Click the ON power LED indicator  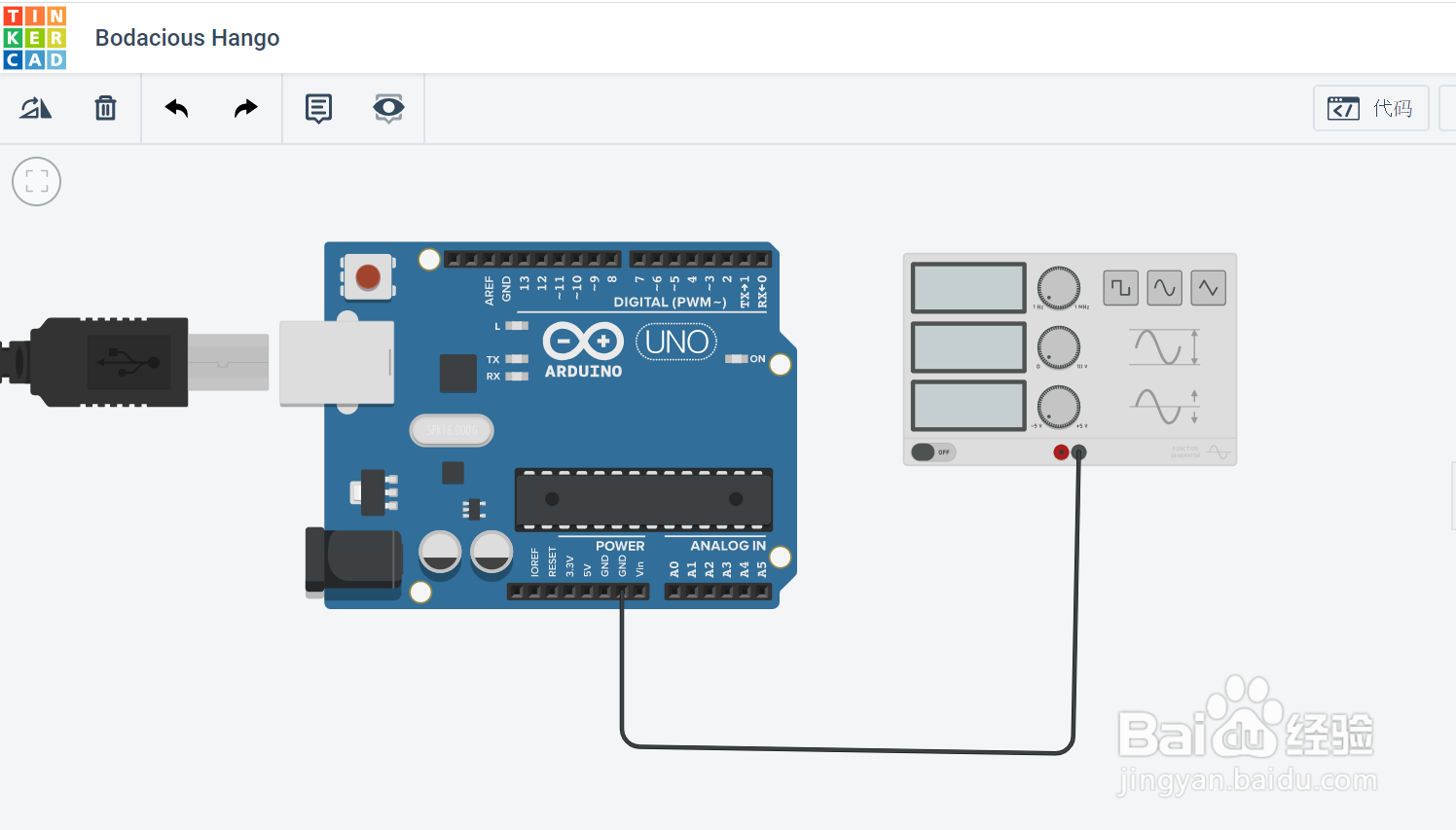tap(736, 359)
